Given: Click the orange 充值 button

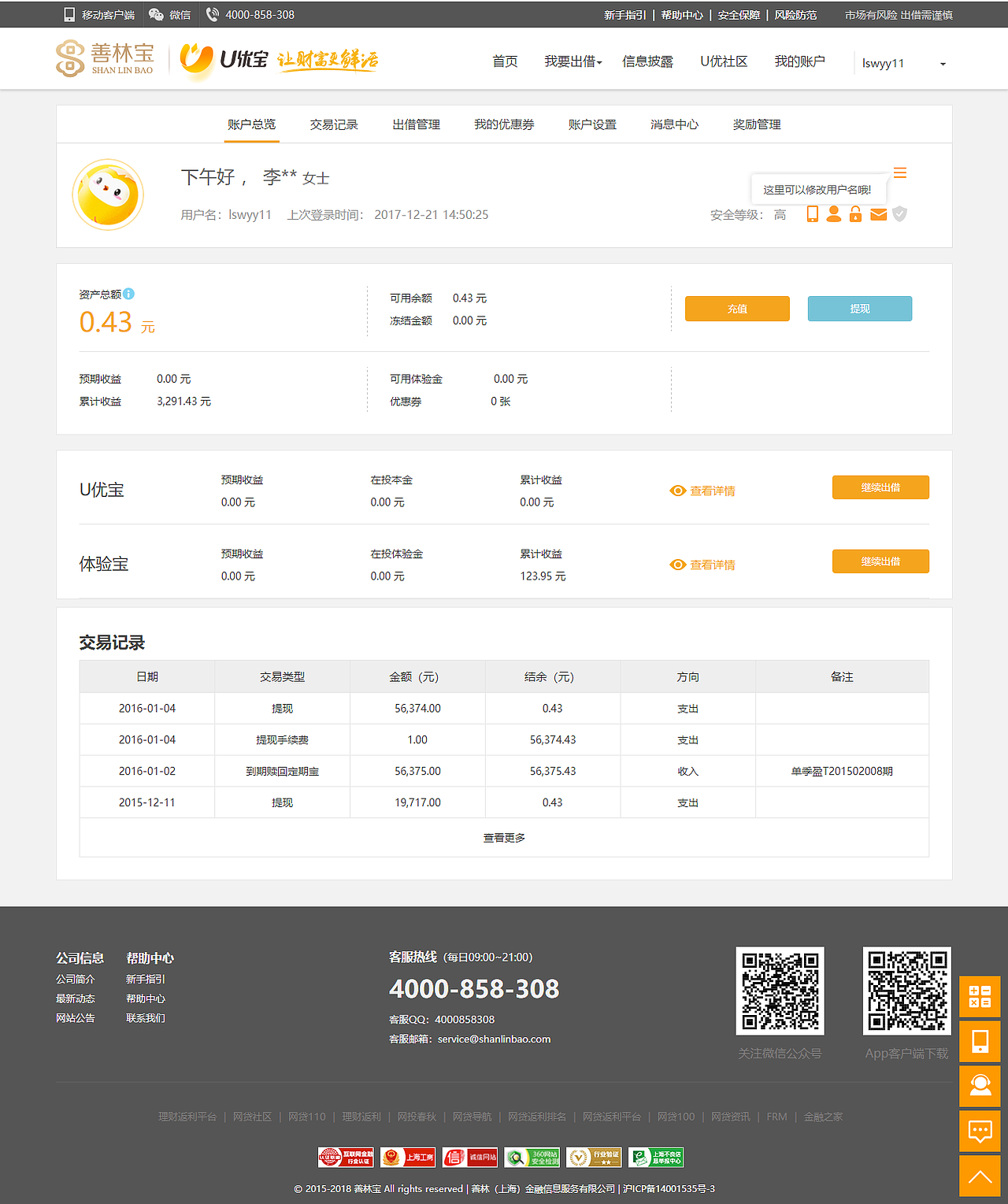Looking at the screenshot, I should tap(737, 309).
